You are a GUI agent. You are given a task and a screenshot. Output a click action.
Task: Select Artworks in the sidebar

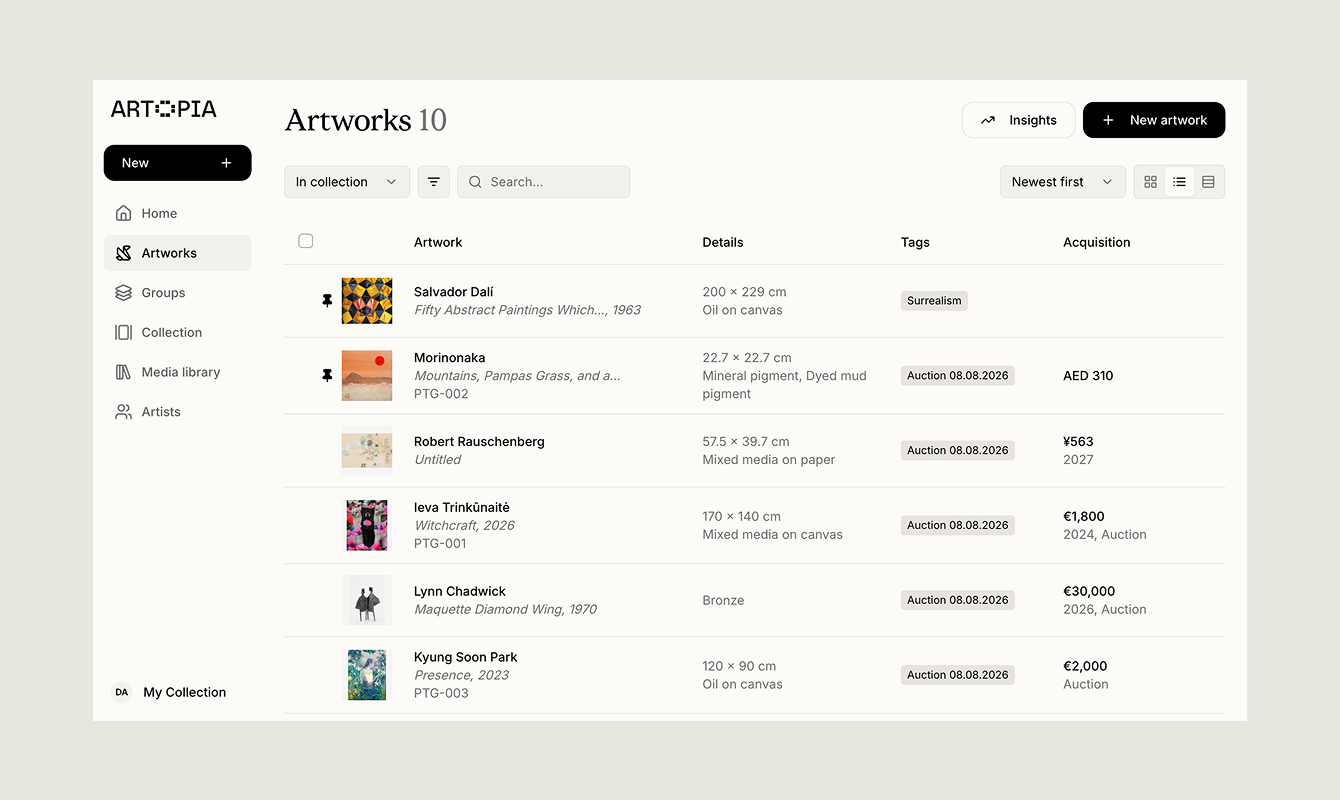[x=177, y=253]
